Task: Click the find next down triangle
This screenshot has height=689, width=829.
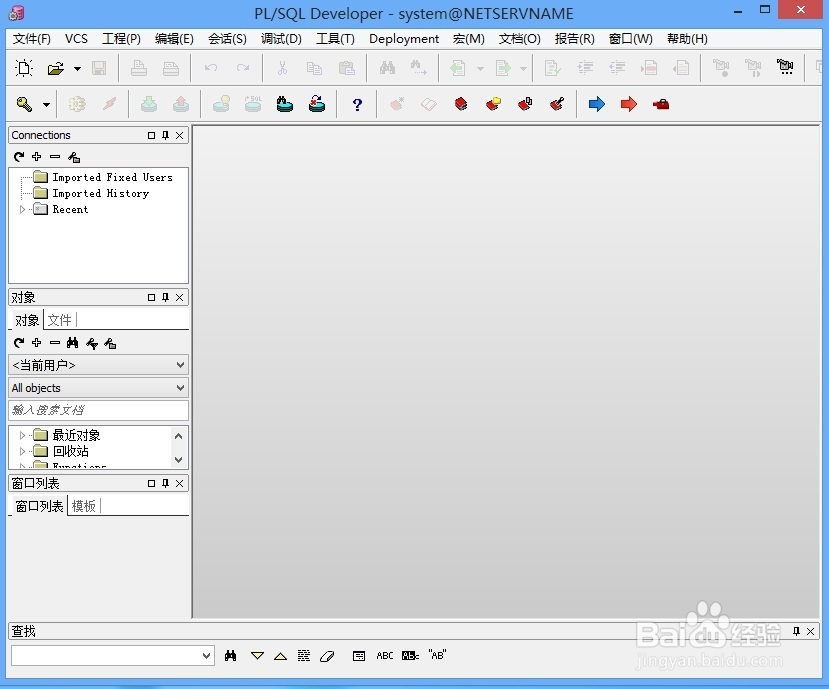Action: [257, 656]
